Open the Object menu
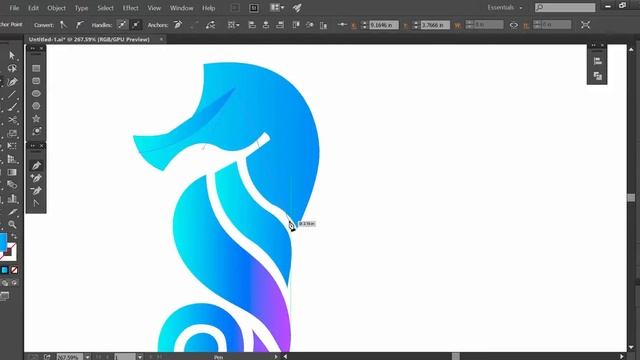 56,8
